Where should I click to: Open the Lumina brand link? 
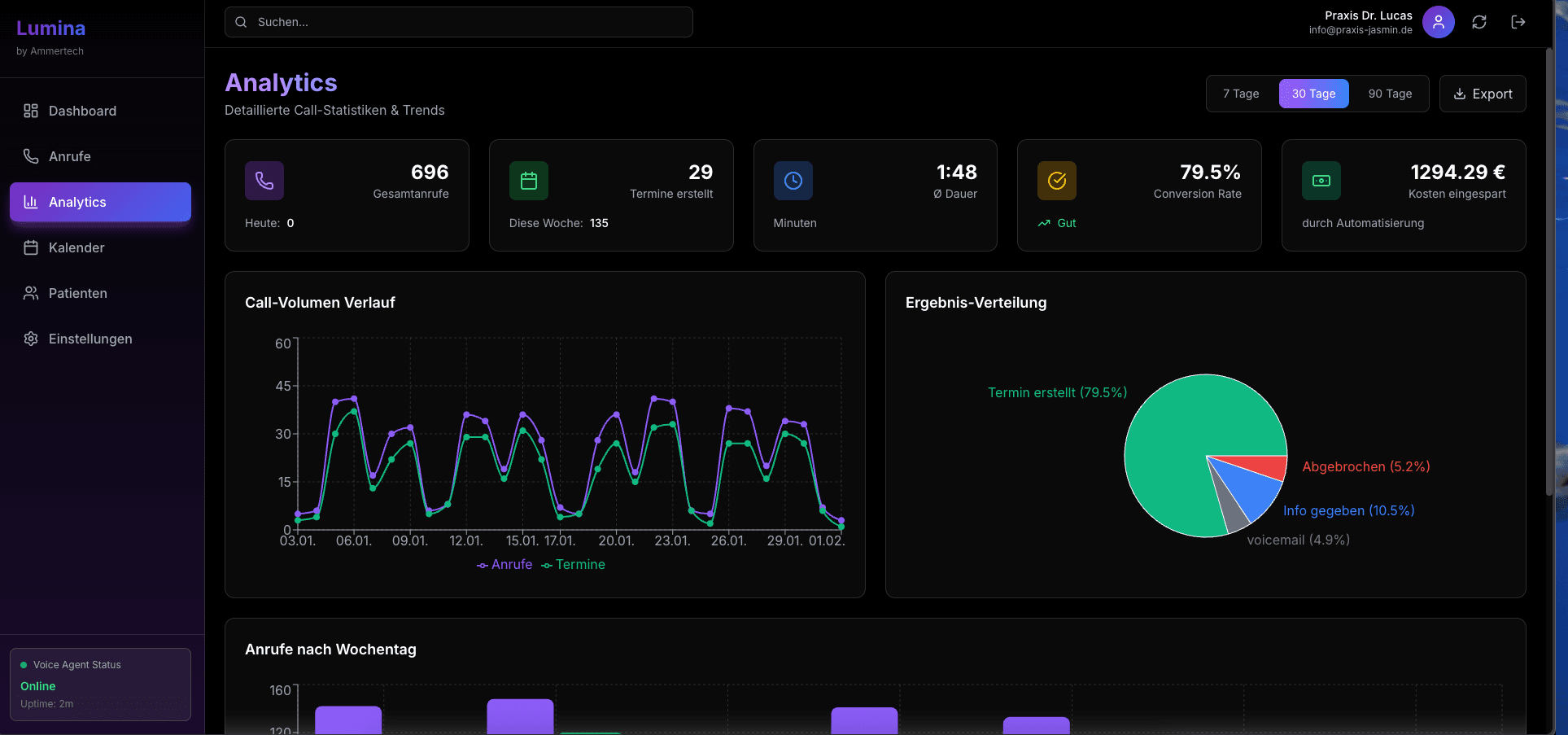(x=50, y=28)
